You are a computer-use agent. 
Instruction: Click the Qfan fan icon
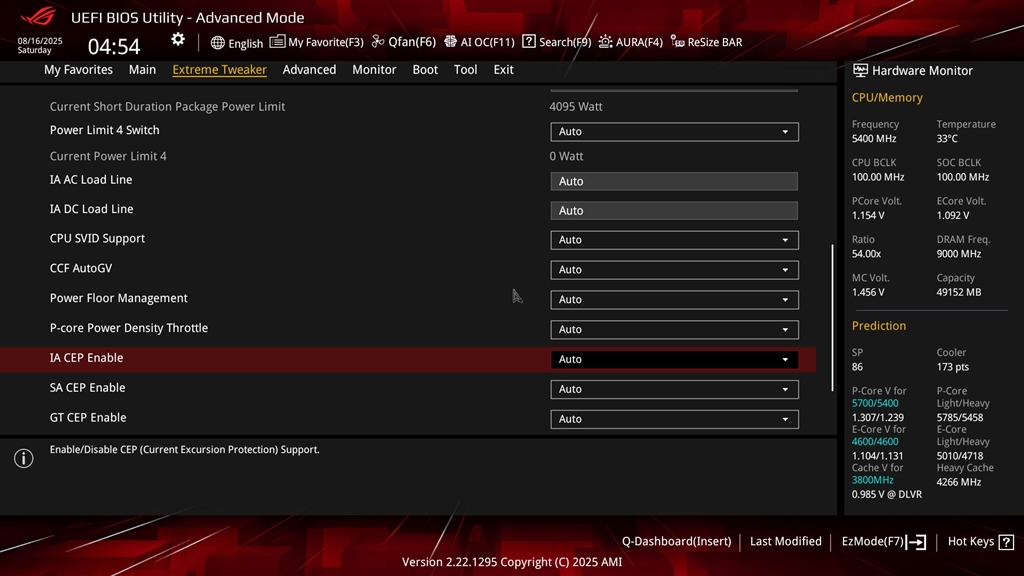click(377, 42)
